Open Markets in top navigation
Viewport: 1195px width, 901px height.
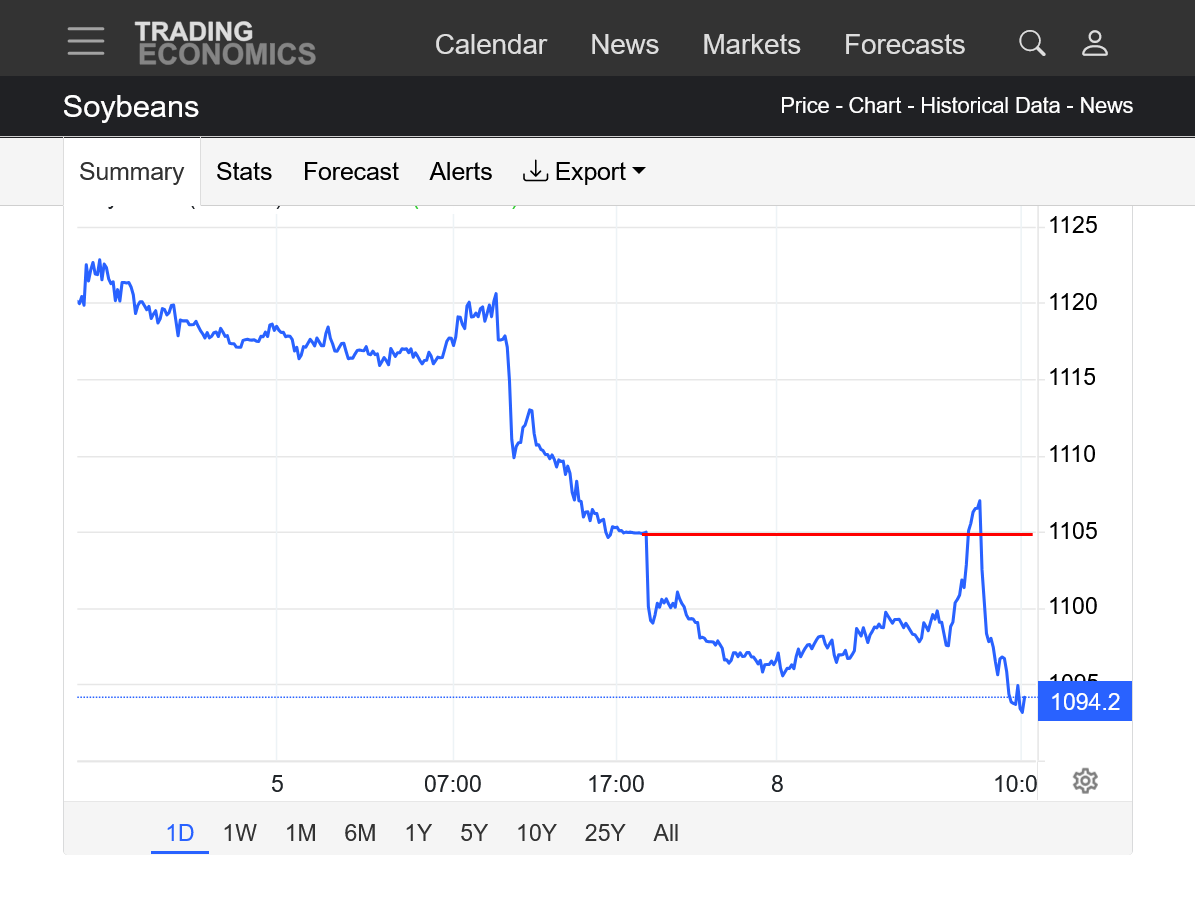click(751, 45)
